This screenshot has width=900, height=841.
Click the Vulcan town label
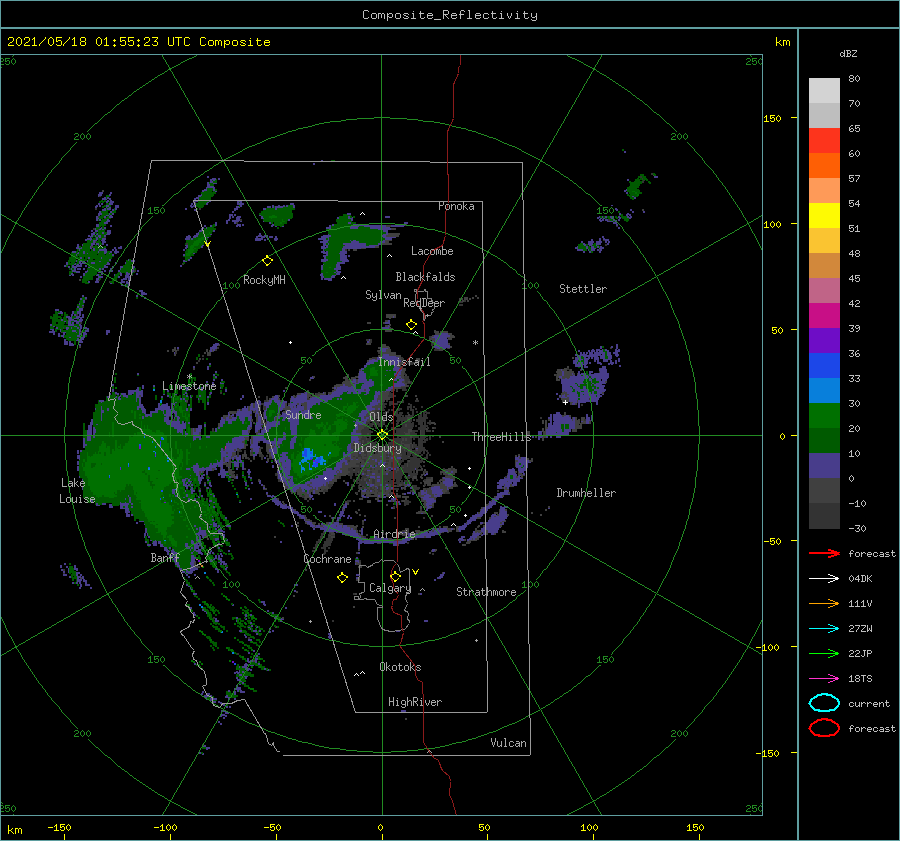tap(508, 743)
